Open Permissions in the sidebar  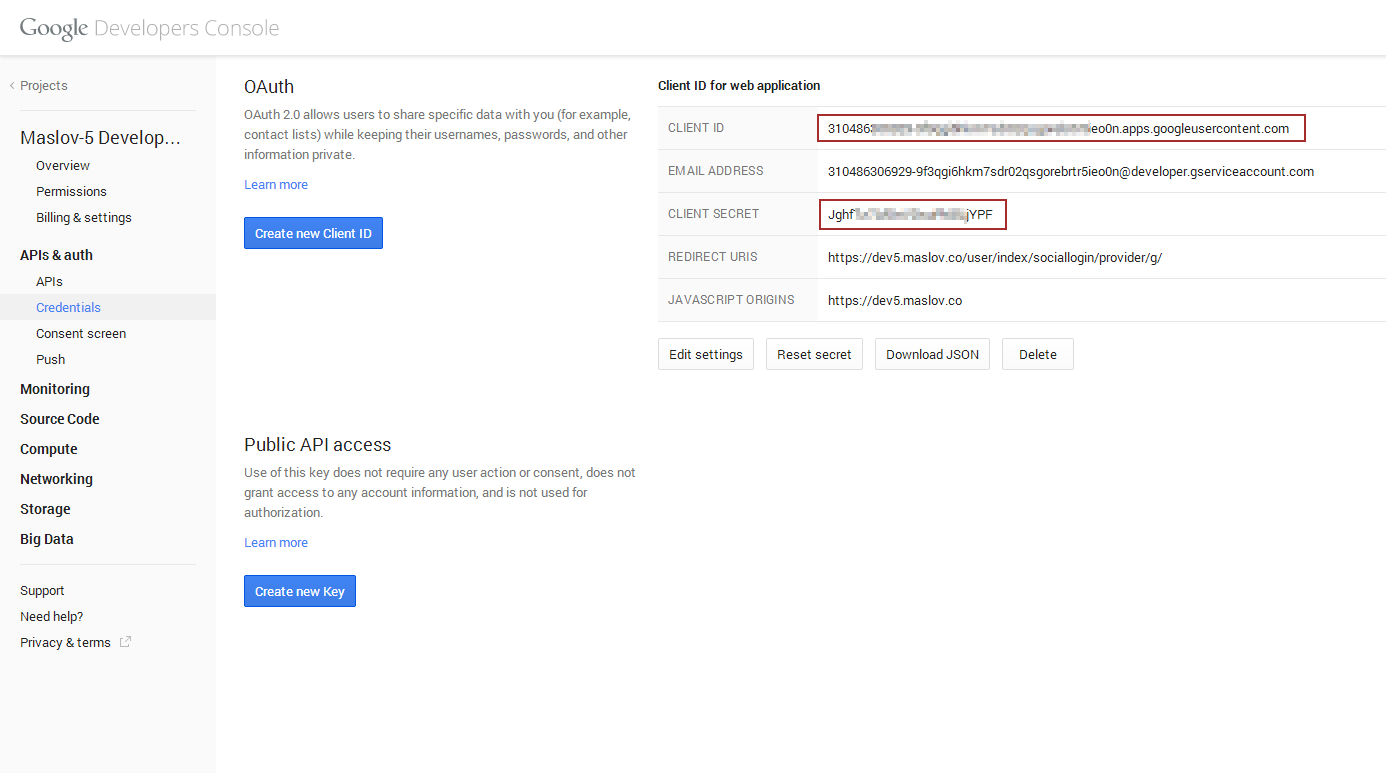click(71, 192)
